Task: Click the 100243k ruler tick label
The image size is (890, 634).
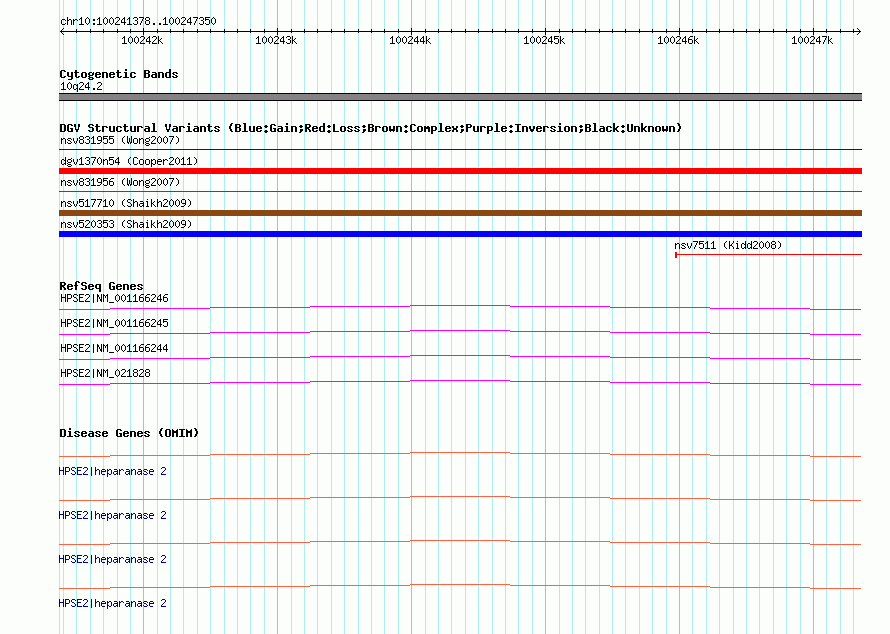Action: 276,40
